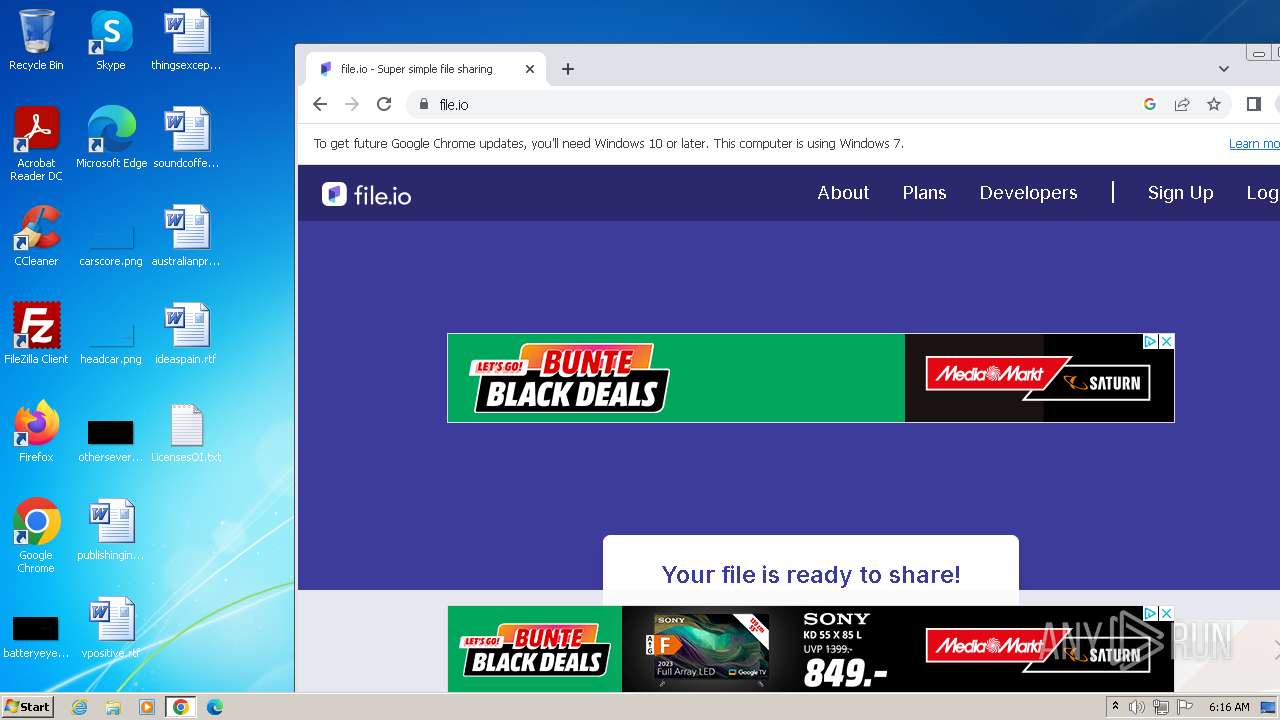Reload the file.io page
Viewport: 1280px width, 720px height.
[x=384, y=104]
